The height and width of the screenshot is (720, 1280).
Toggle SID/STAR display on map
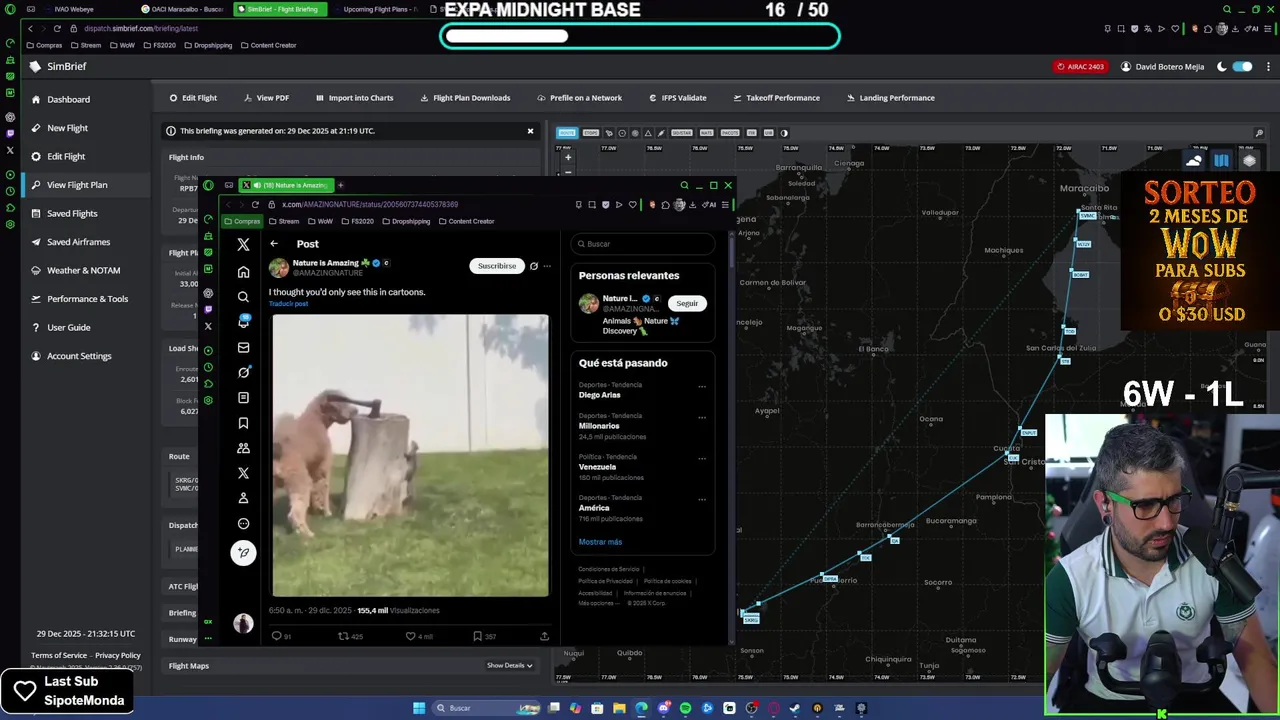coord(681,133)
